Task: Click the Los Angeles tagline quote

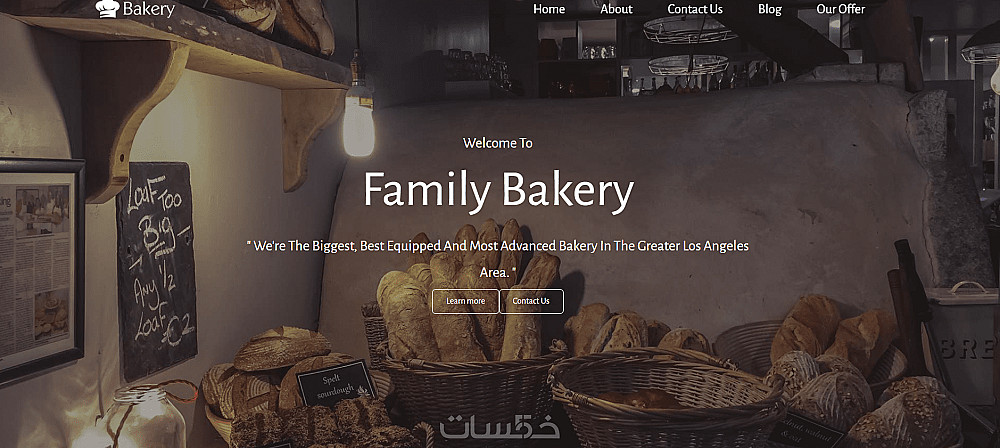Action: 497,259
